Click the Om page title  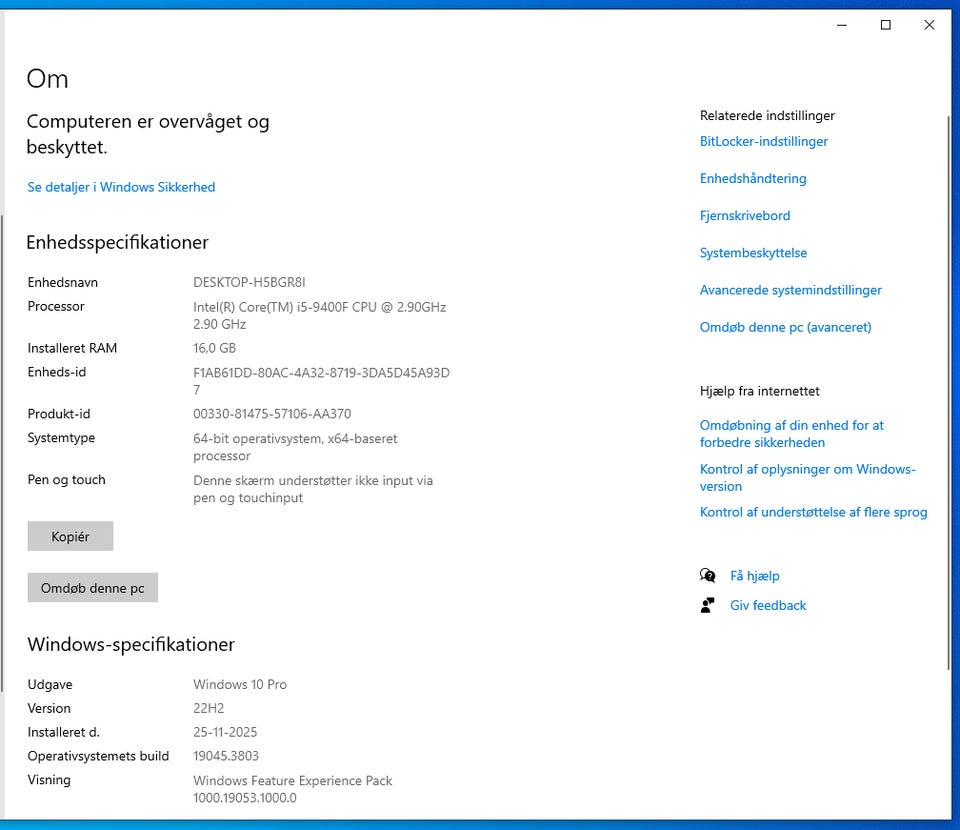(x=48, y=79)
